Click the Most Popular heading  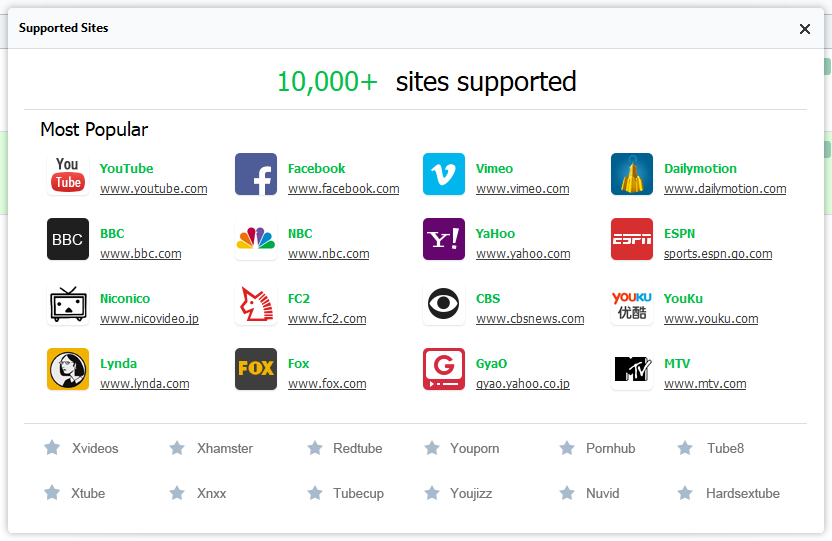click(x=94, y=129)
